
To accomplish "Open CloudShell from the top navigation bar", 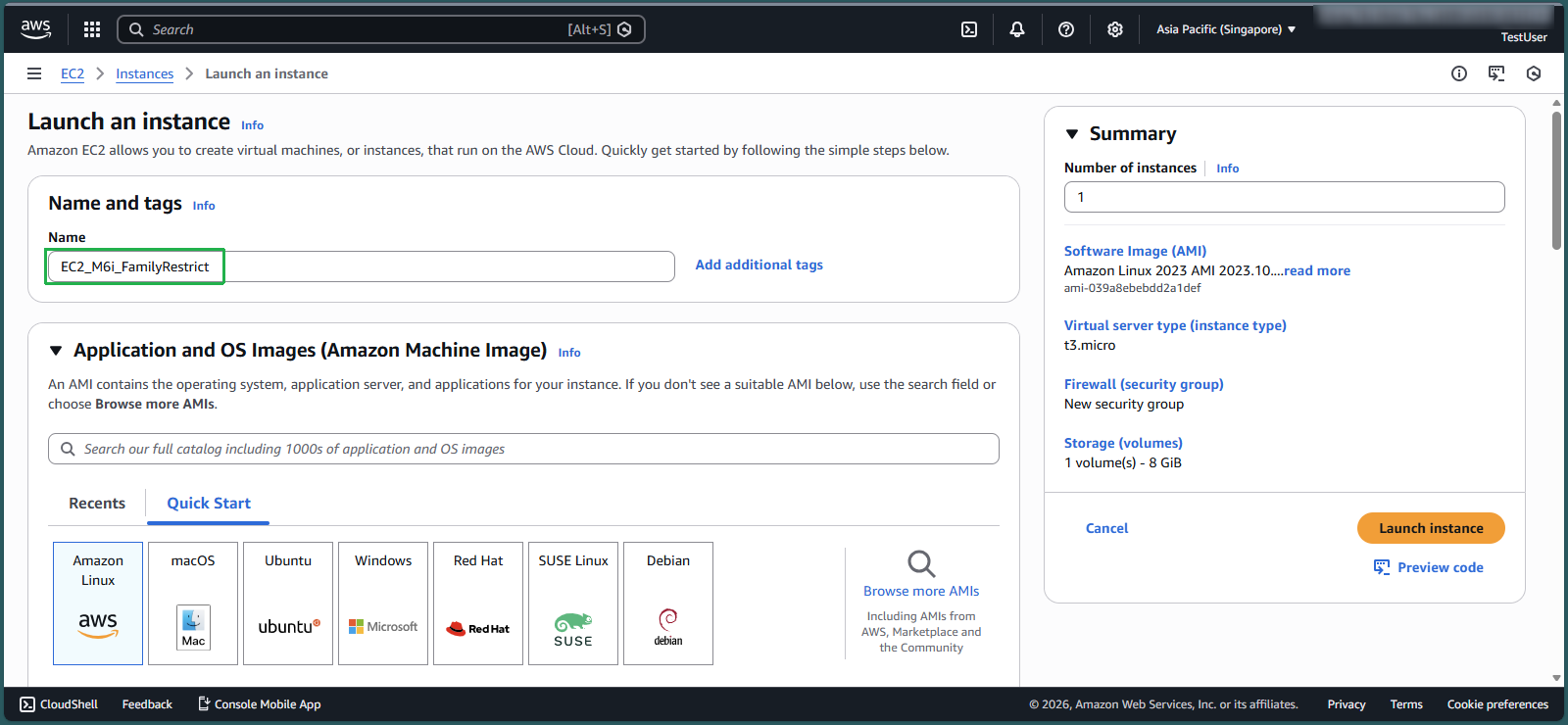I will pos(968,29).
